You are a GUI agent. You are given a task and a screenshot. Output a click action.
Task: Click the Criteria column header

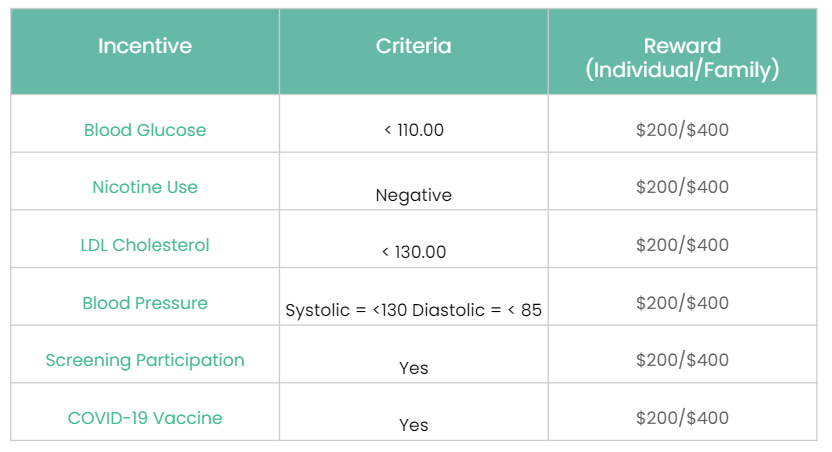tap(413, 46)
